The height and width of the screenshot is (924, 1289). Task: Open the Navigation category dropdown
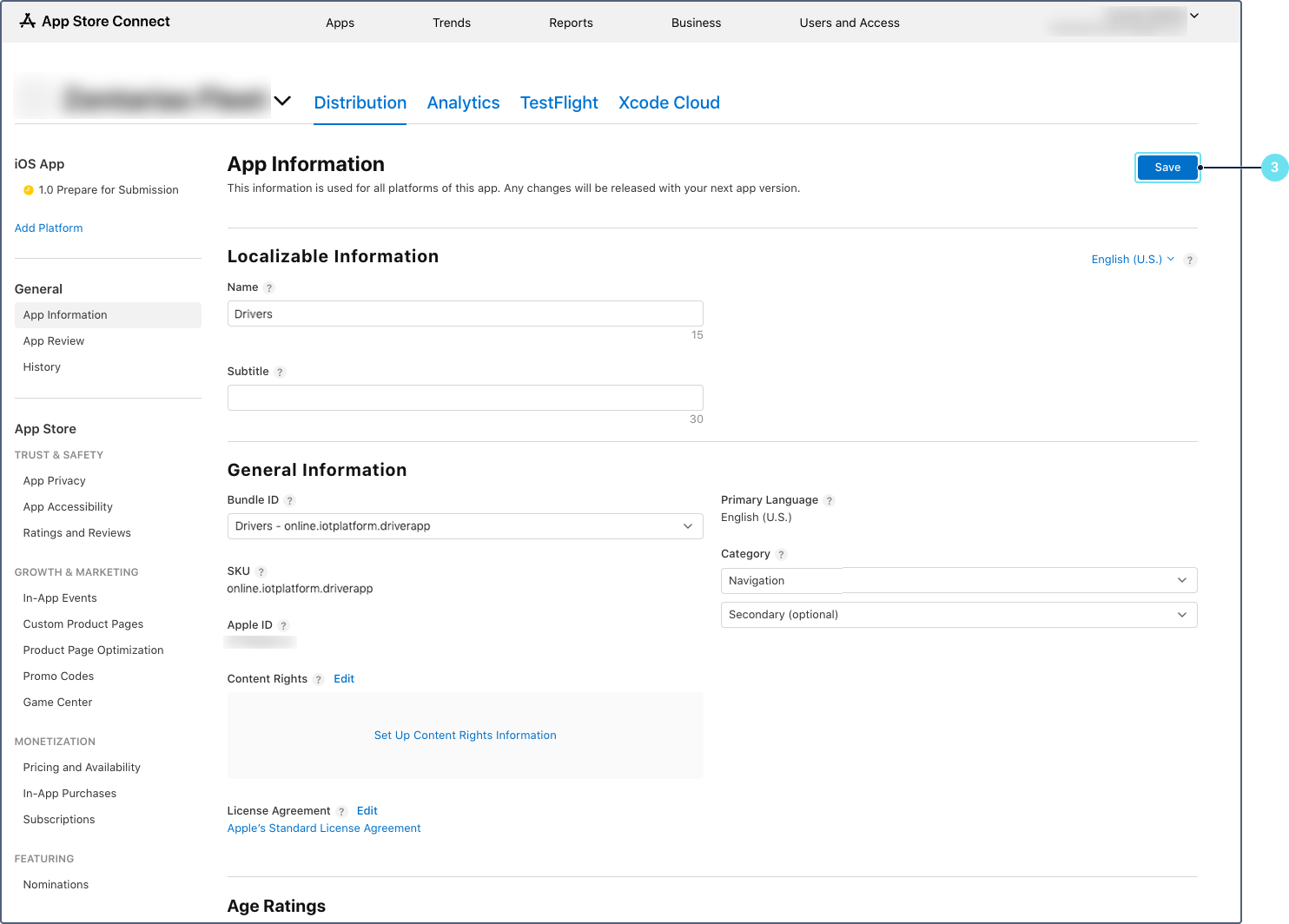(959, 580)
